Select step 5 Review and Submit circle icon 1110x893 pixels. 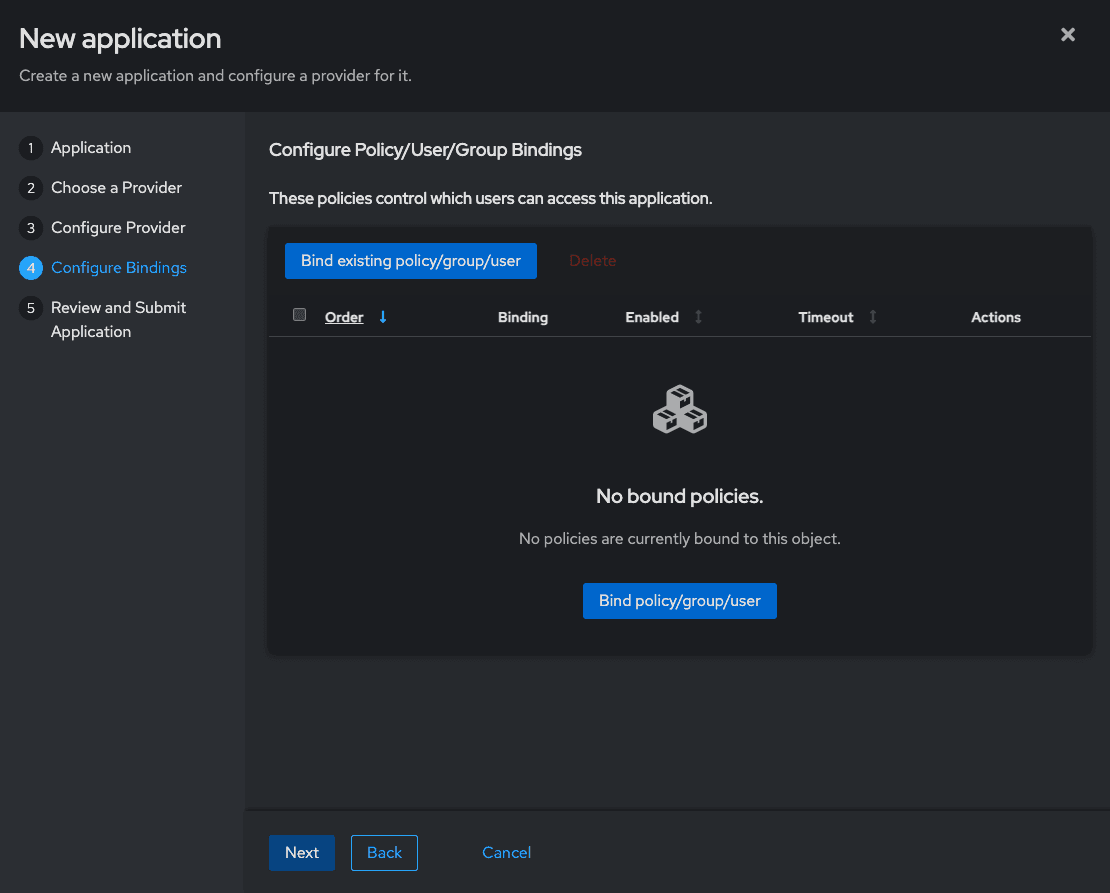tap(30, 307)
